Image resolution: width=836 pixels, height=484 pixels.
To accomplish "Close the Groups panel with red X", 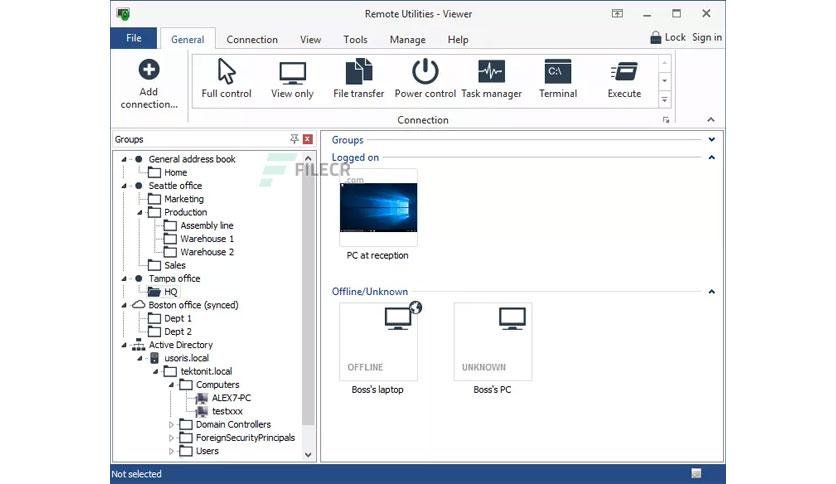I will coord(308,139).
